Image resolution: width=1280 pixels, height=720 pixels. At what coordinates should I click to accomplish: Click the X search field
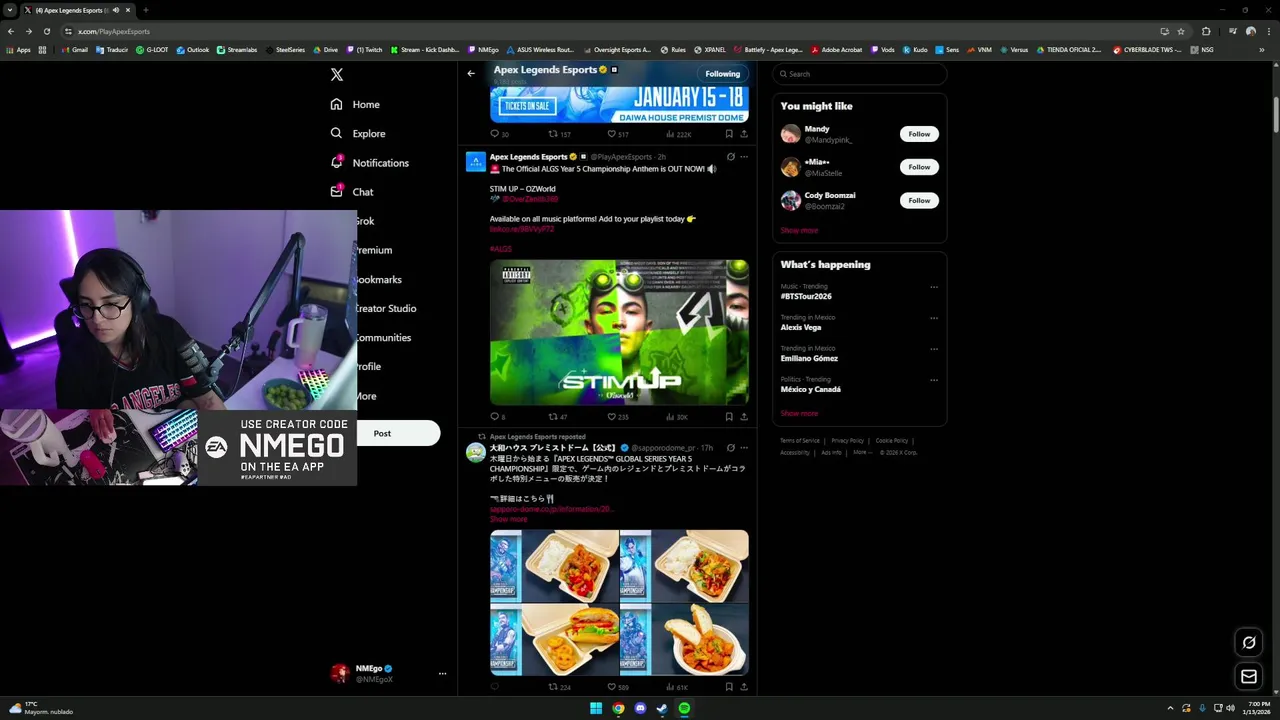tap(859, 74)
